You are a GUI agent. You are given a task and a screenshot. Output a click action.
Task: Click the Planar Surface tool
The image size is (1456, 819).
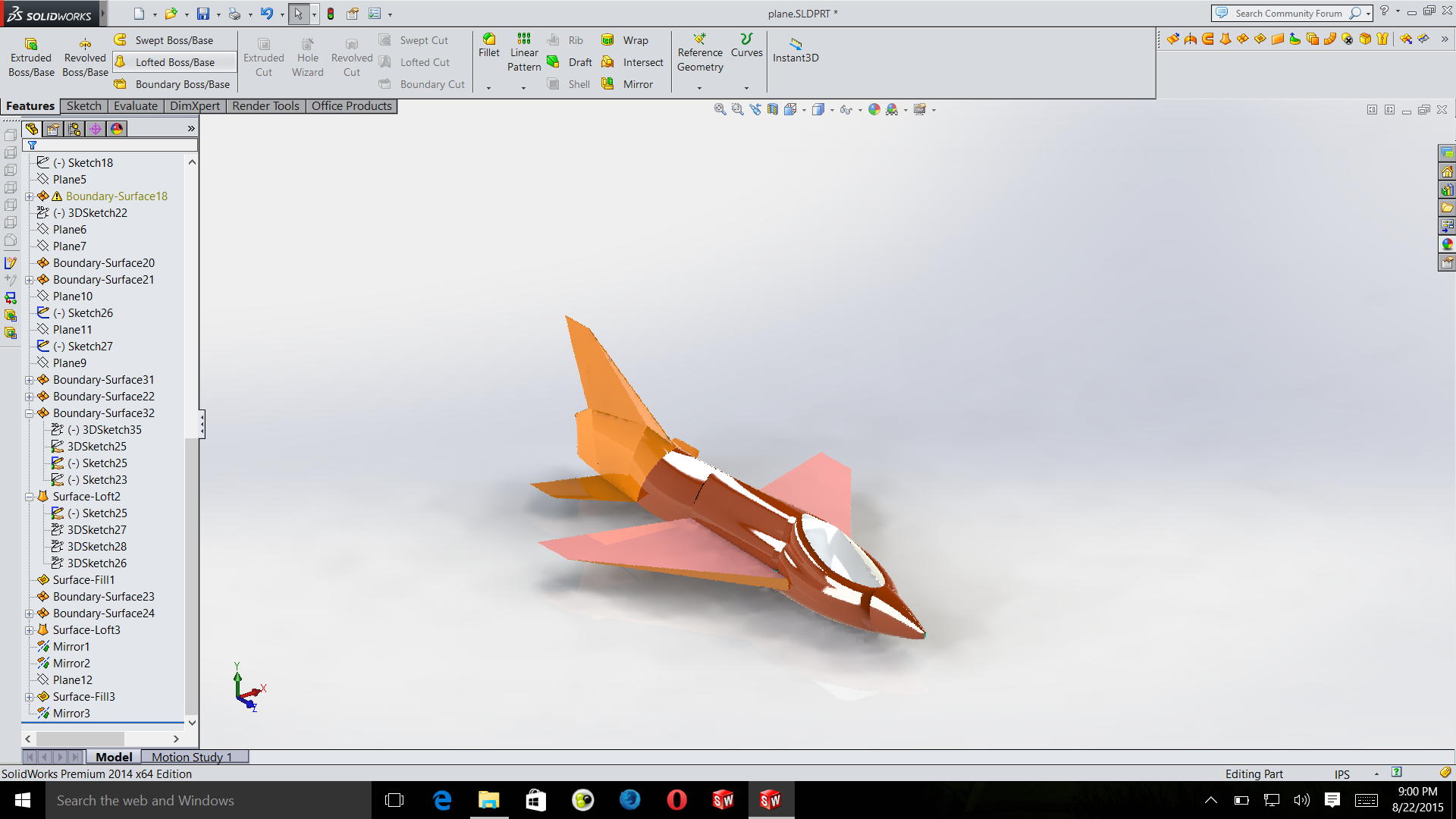point(1278,39)
